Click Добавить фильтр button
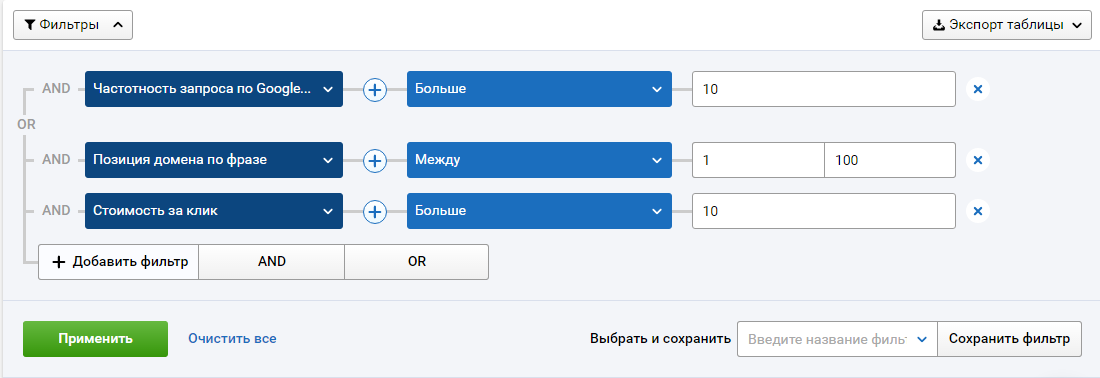Viewport: 1100px width, 378px height. (119, 262)
